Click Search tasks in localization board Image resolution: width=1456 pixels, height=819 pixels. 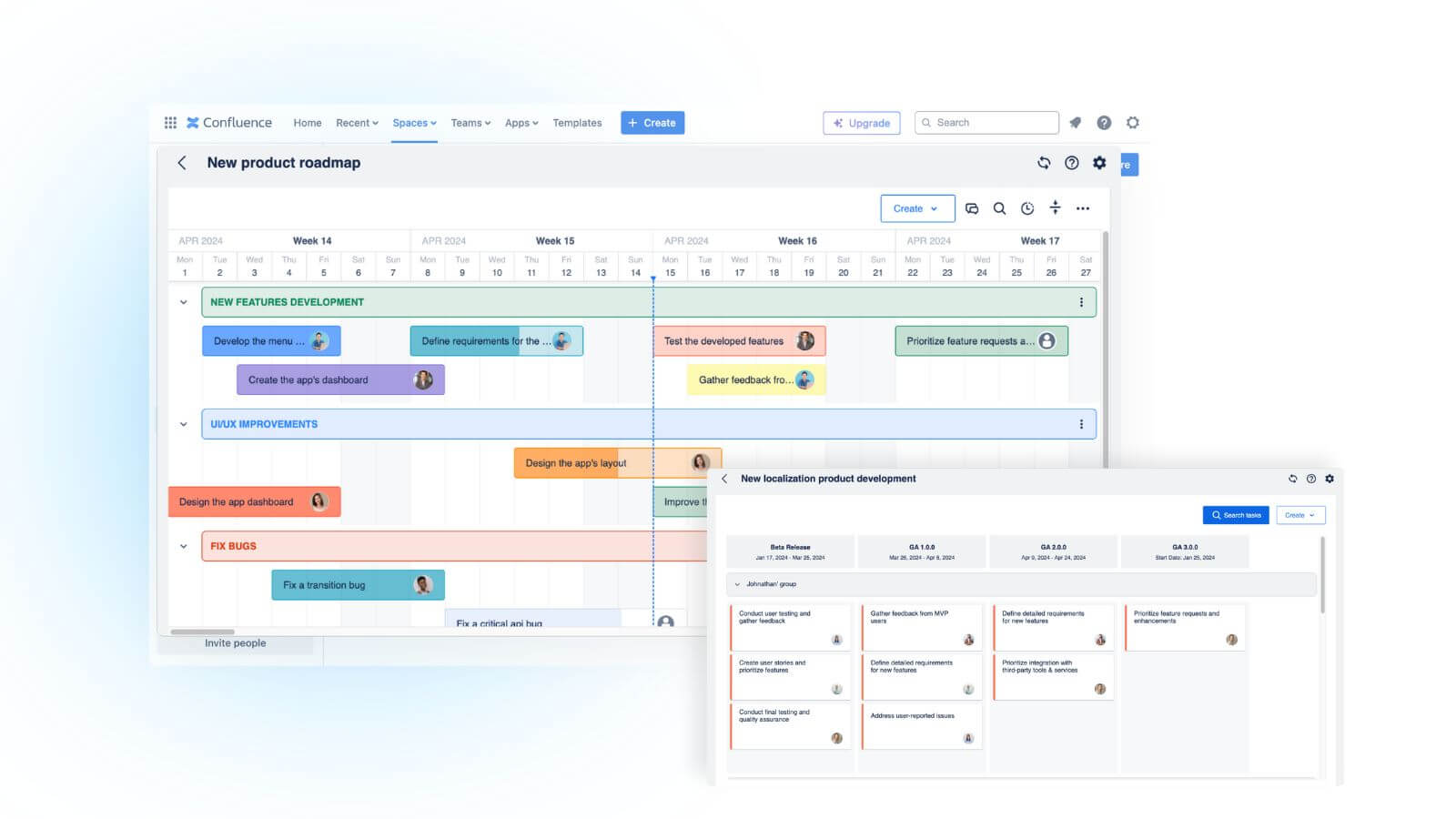point(1235,514)
